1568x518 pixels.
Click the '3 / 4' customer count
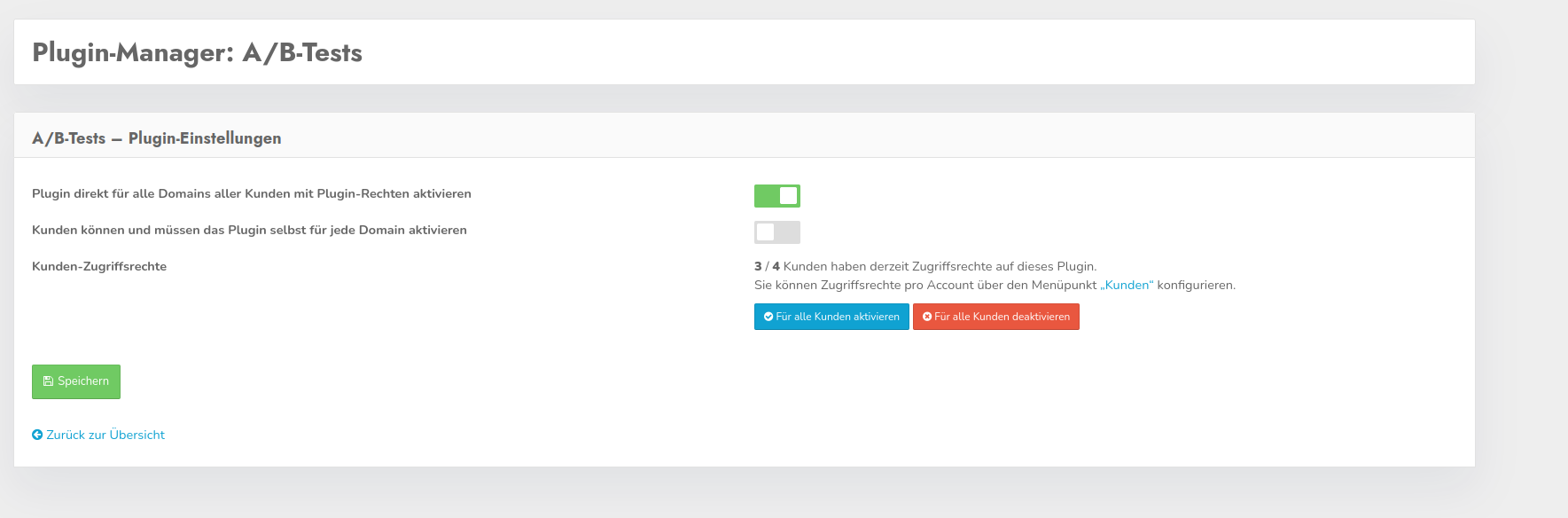[x=767, y=266]
